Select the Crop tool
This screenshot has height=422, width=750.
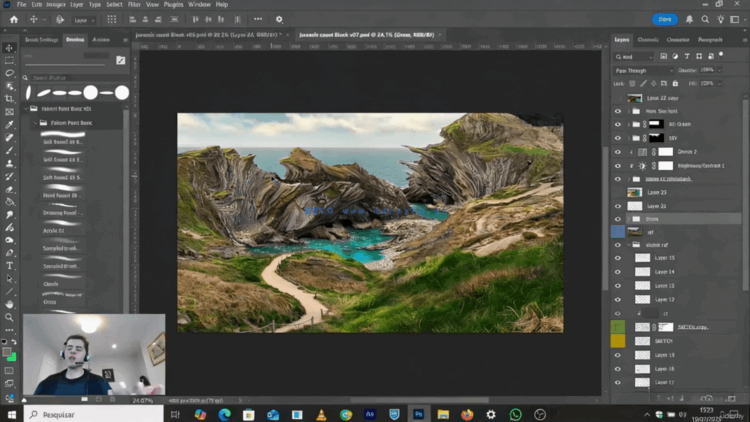point(10,99)
